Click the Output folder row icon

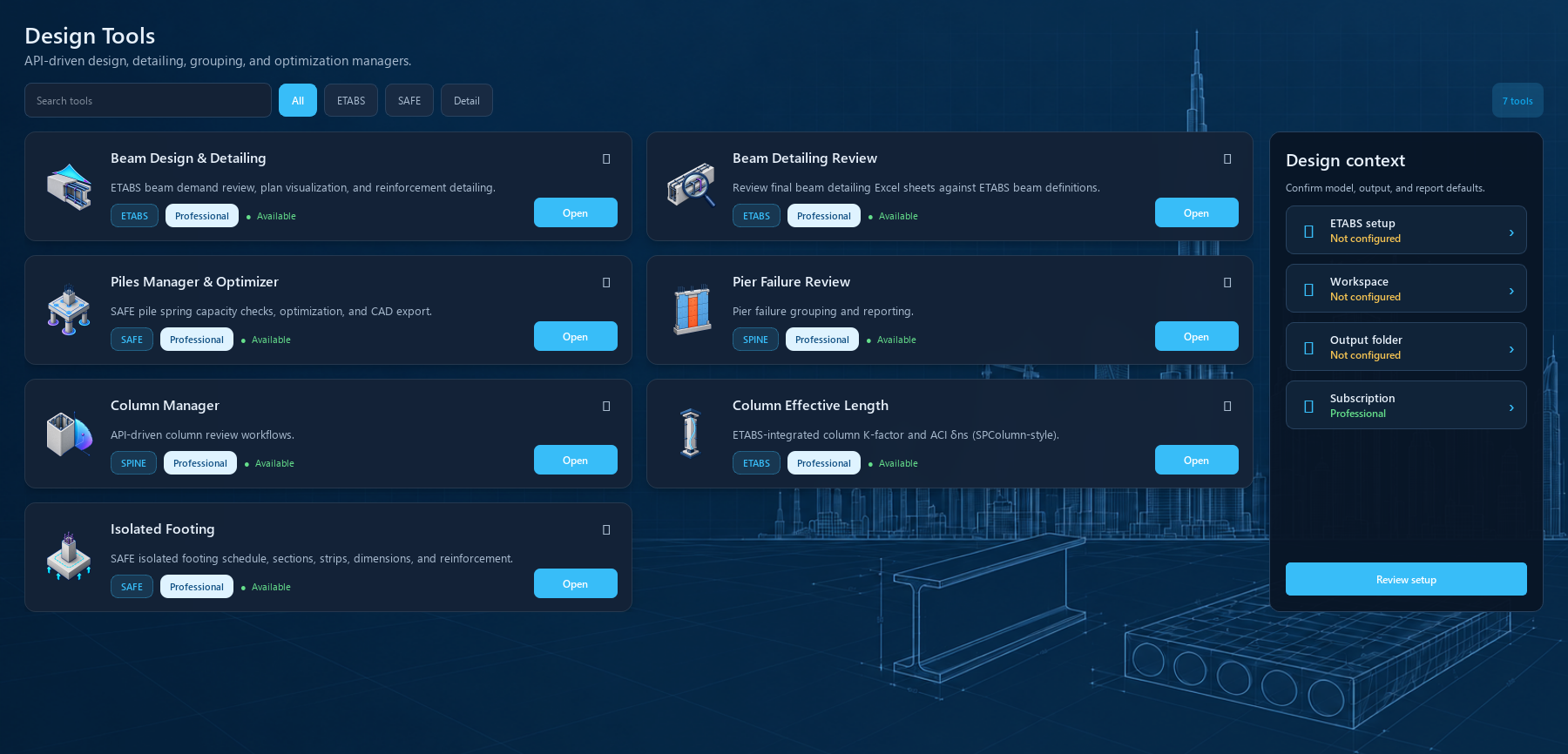[1308, 348]
